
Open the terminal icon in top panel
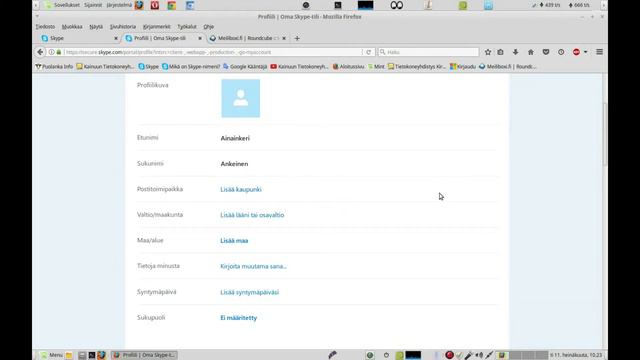tap(338, 5)
